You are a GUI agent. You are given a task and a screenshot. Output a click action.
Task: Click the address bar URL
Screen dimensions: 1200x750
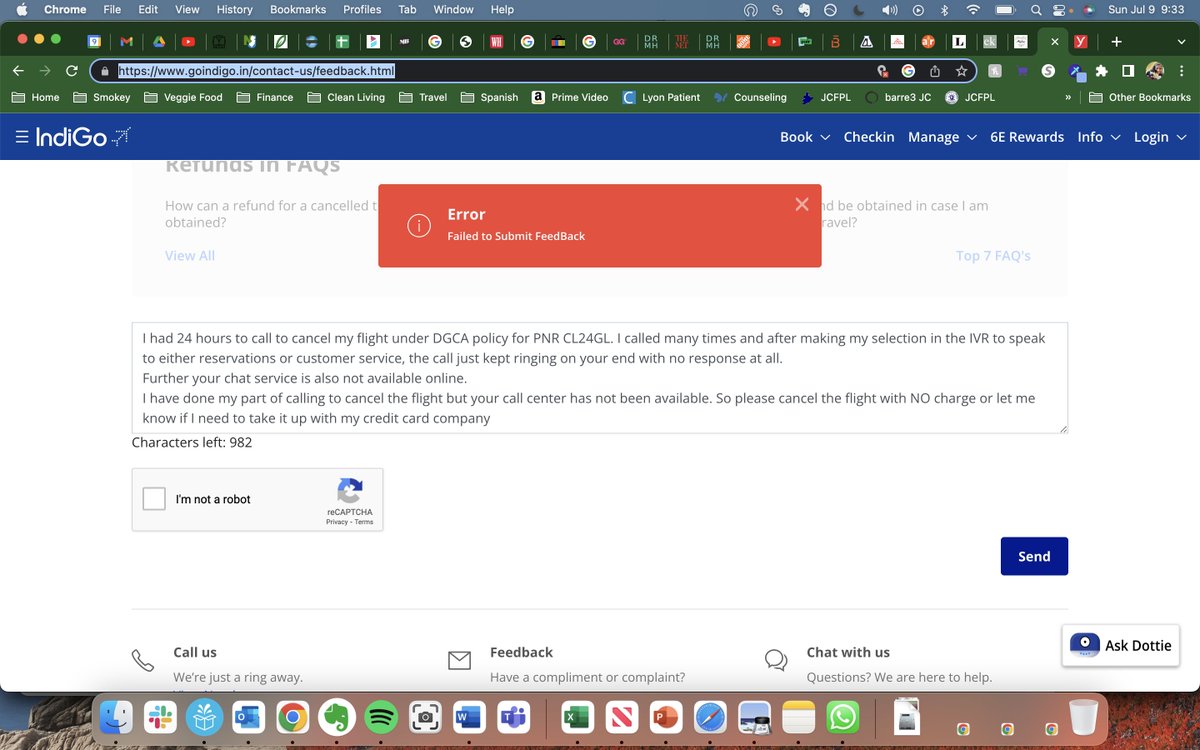(256, 71)
